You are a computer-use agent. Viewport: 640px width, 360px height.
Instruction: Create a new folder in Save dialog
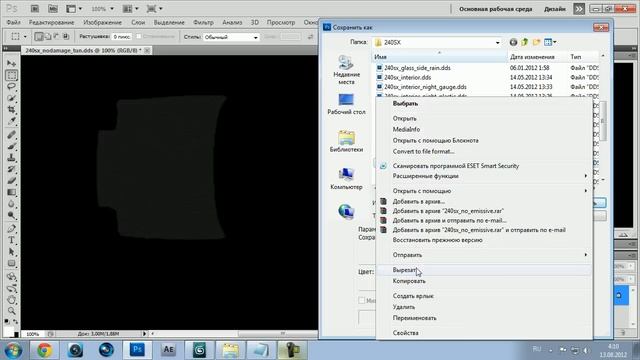(536, 42)
